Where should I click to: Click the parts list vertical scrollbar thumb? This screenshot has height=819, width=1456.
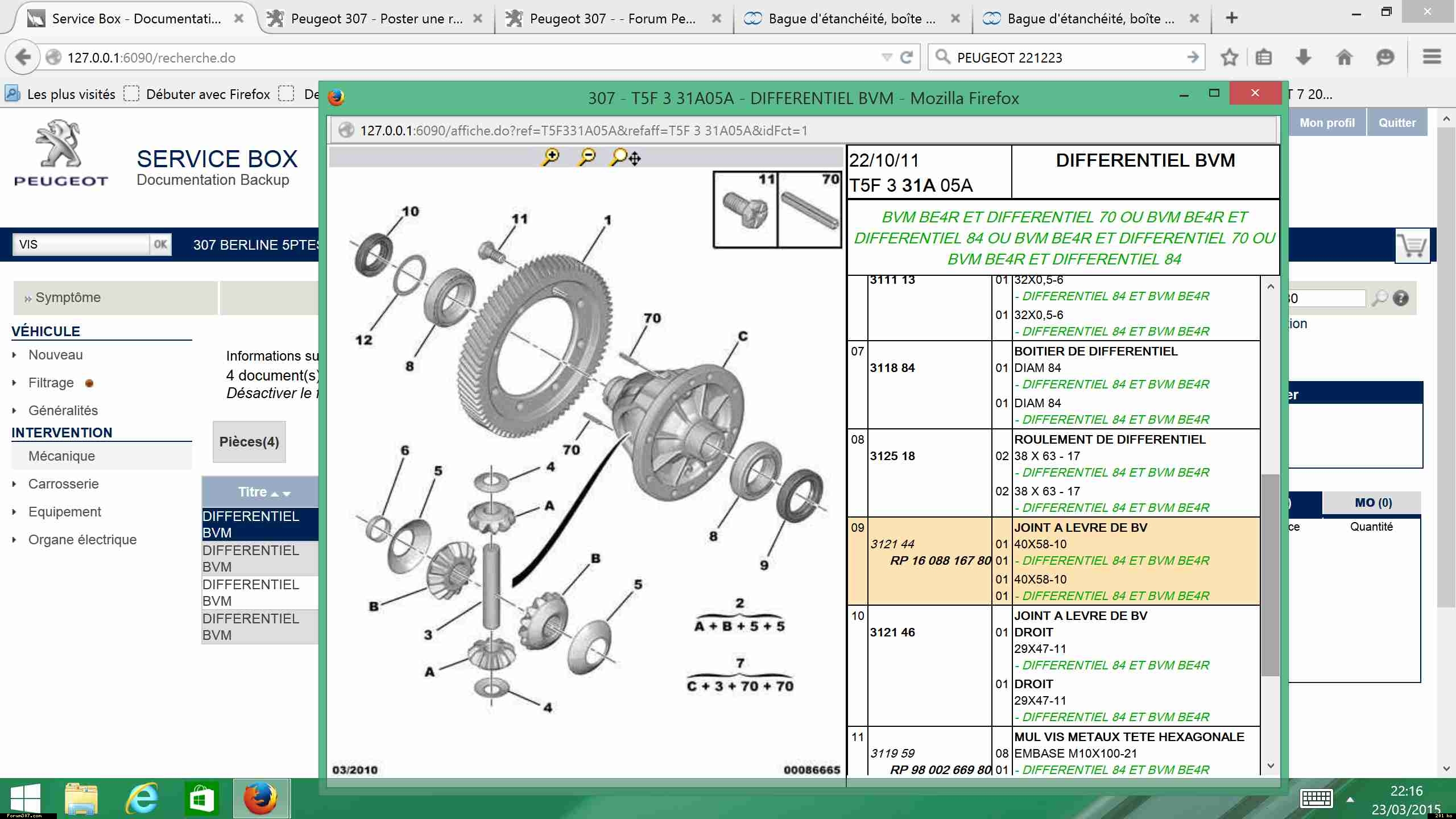1270,575
